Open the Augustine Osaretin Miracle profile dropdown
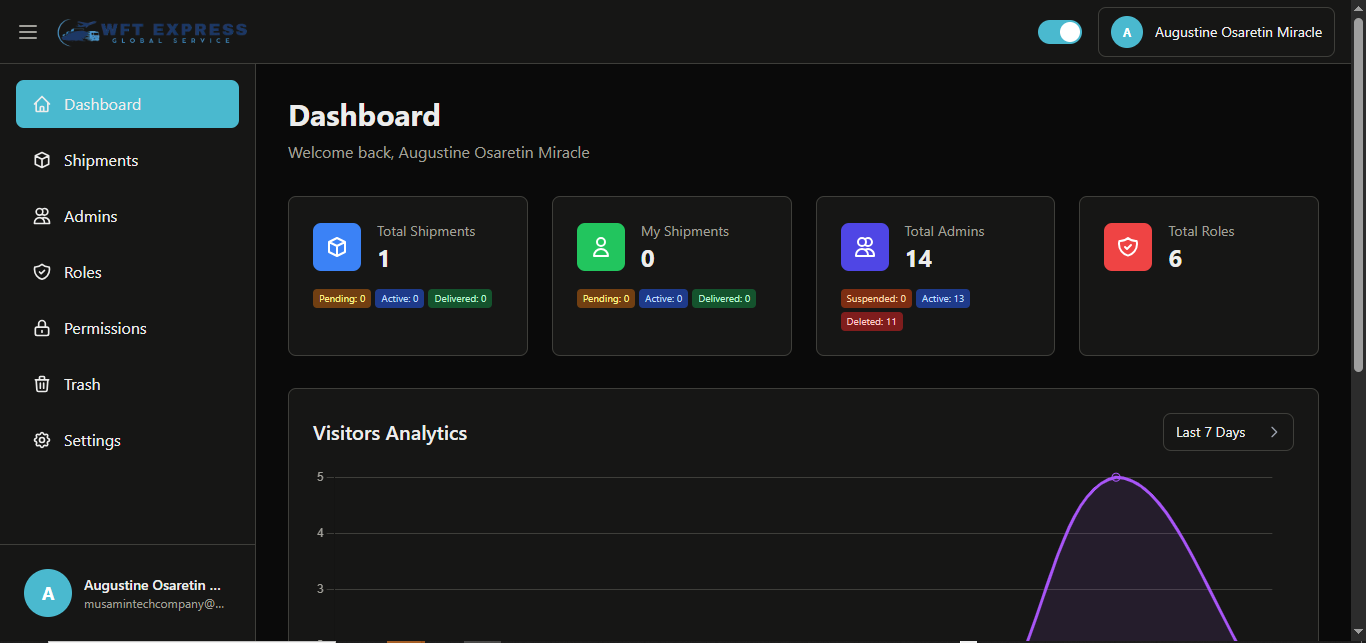Screen dimensions: 1366x643 click(1216, 31)
